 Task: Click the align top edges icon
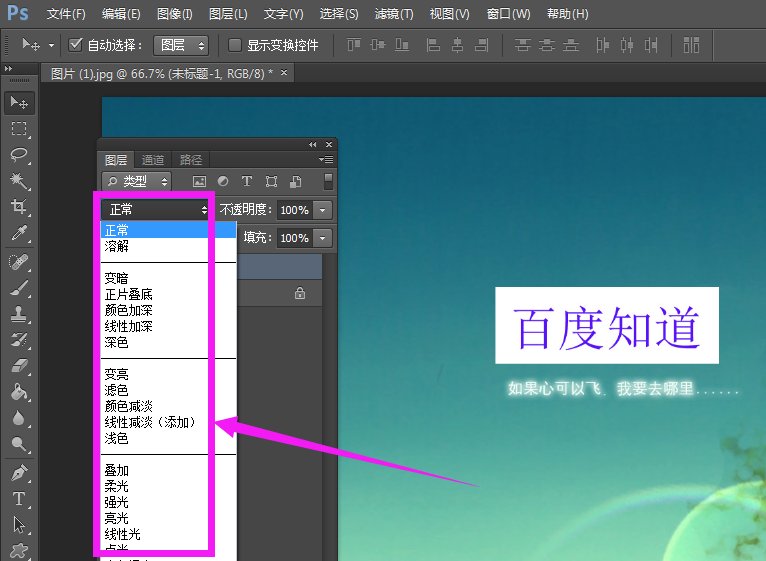(x=354, y=45)
